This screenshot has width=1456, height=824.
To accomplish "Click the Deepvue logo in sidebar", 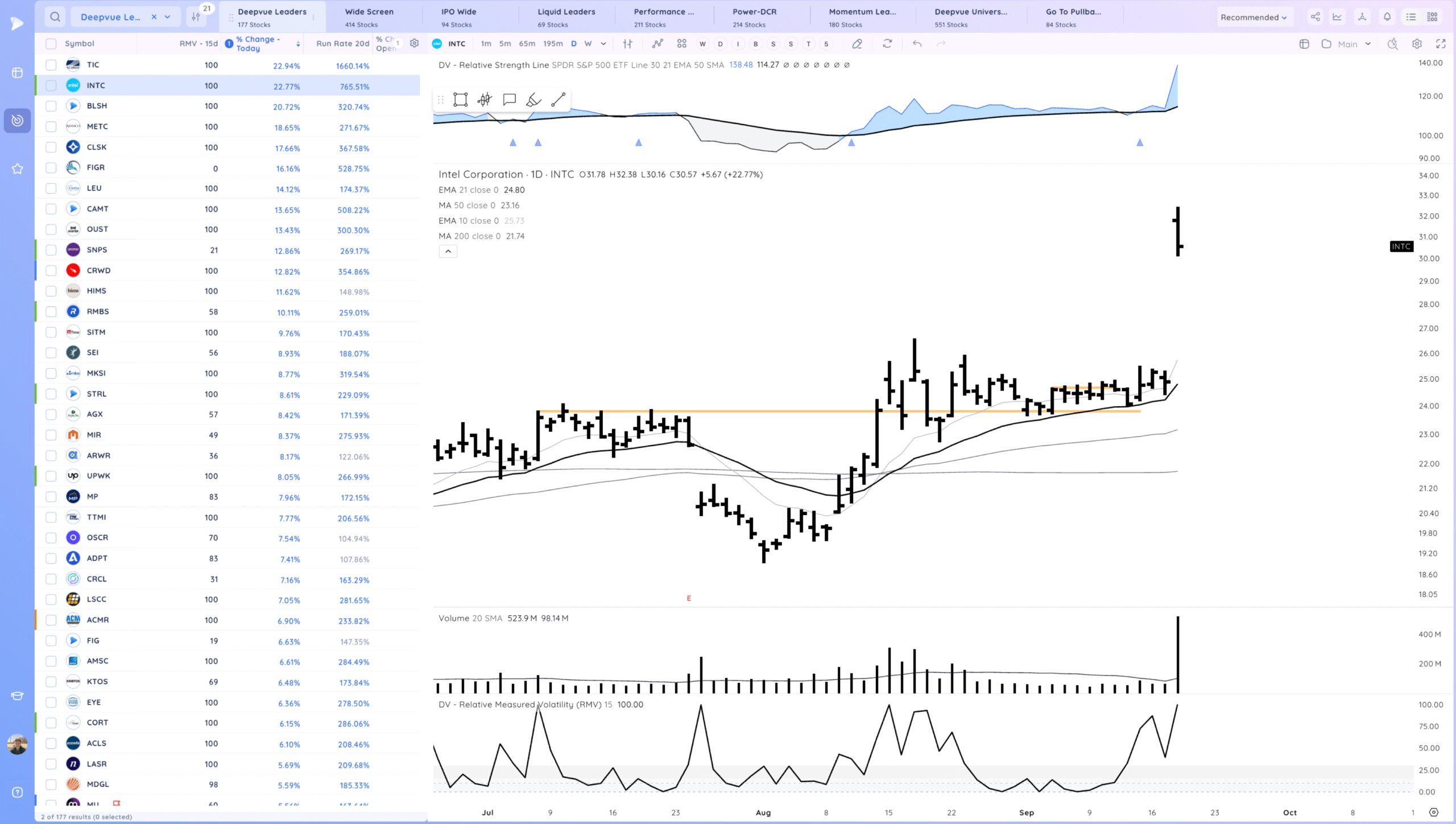I will click(x=17, y=23).
